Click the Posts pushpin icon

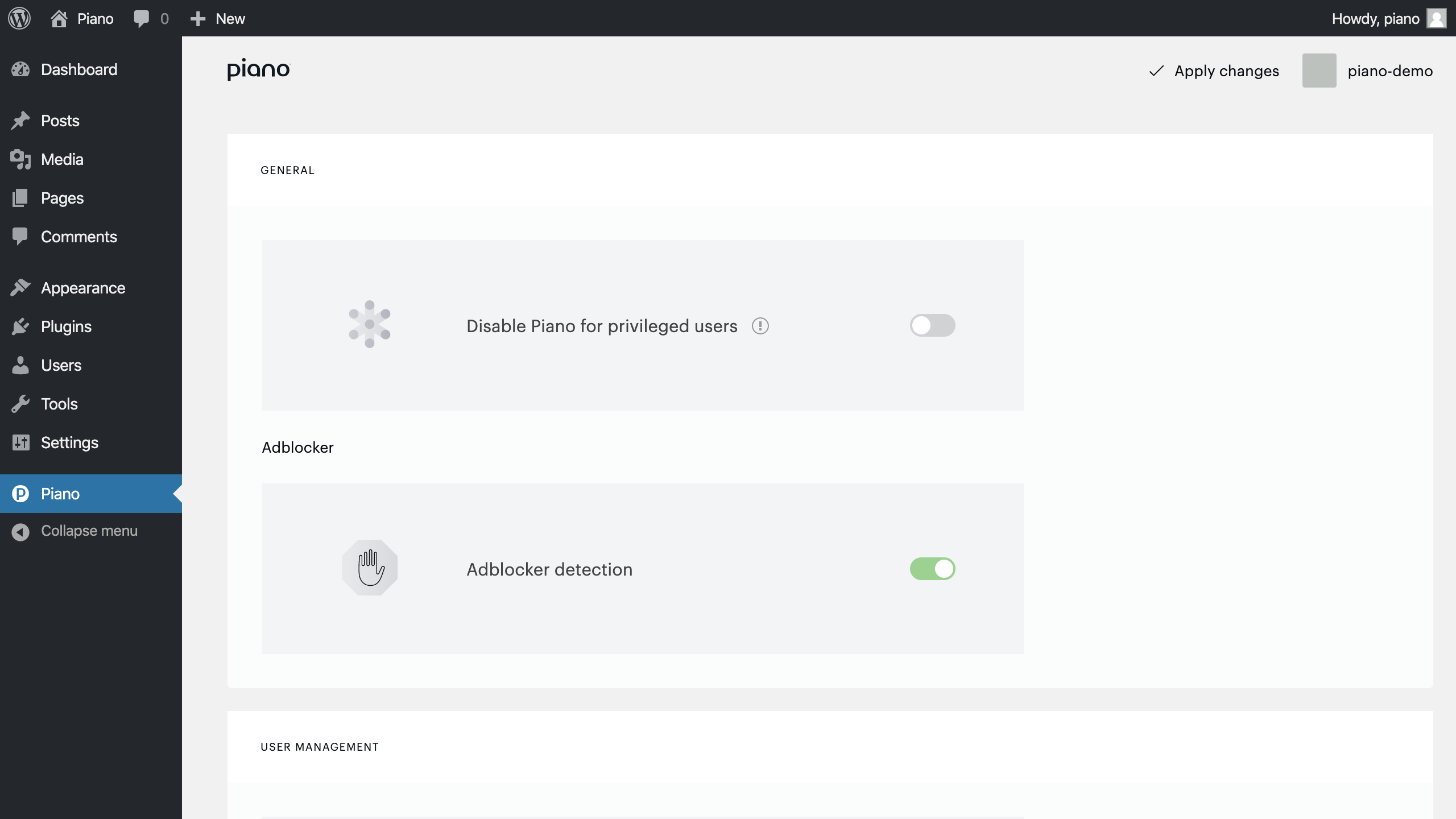pyautogui.click(x=20, y=121)
